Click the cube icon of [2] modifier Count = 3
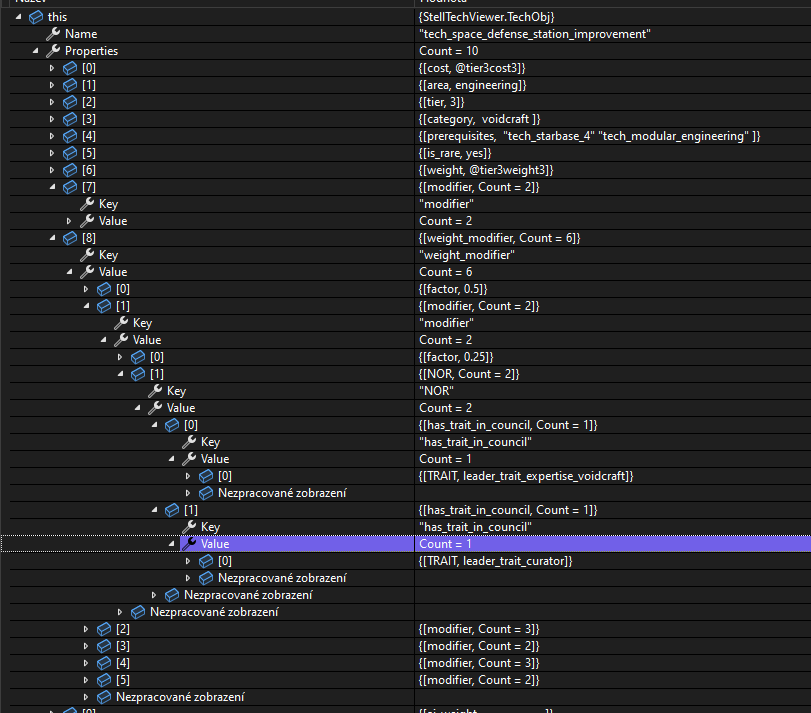This screenshot has height=713, width=811. (104, 629)
